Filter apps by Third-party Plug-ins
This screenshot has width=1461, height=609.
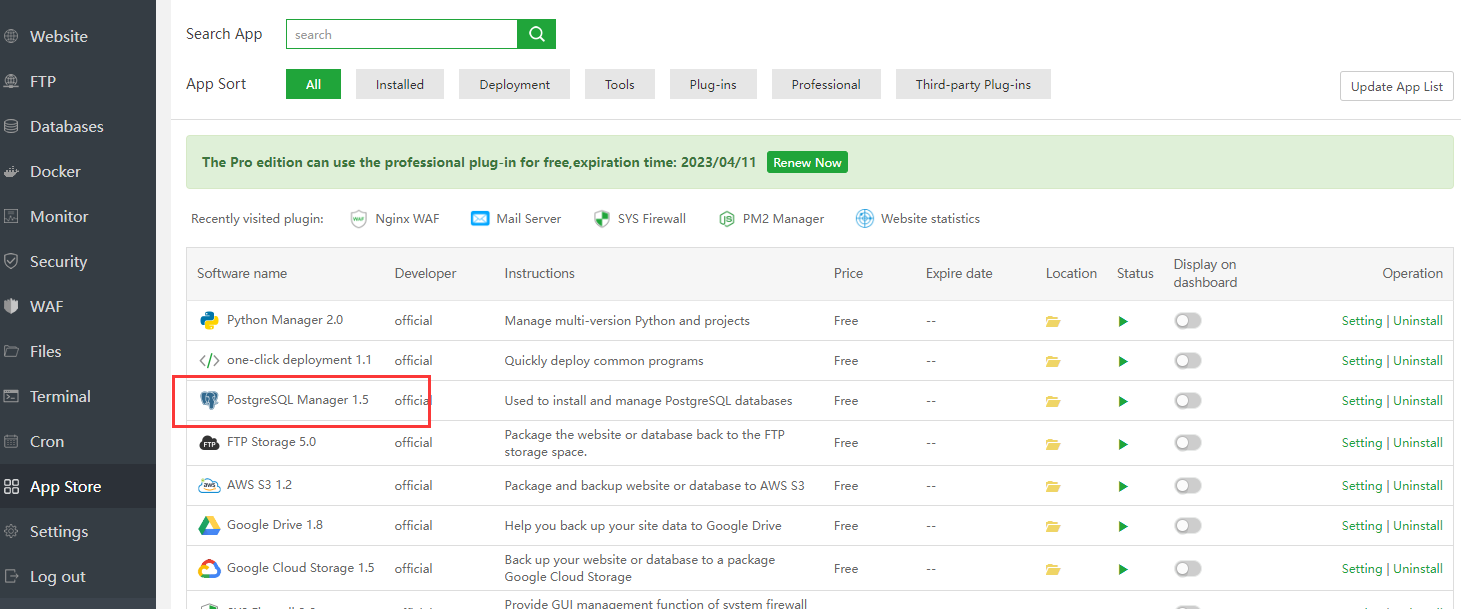click(973, 84)
